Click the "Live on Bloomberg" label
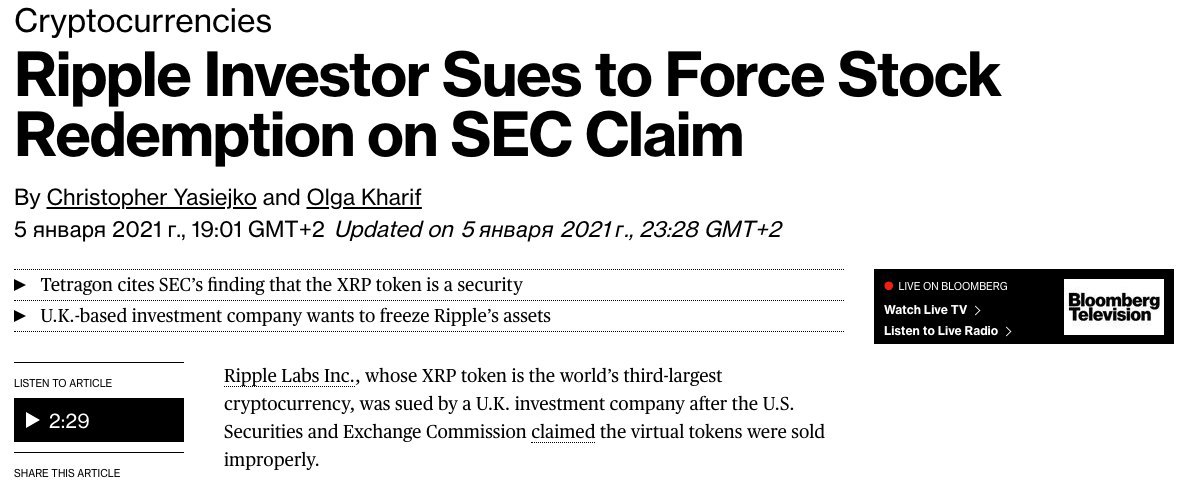The image size is (1189, 487). tap(952, 286)
